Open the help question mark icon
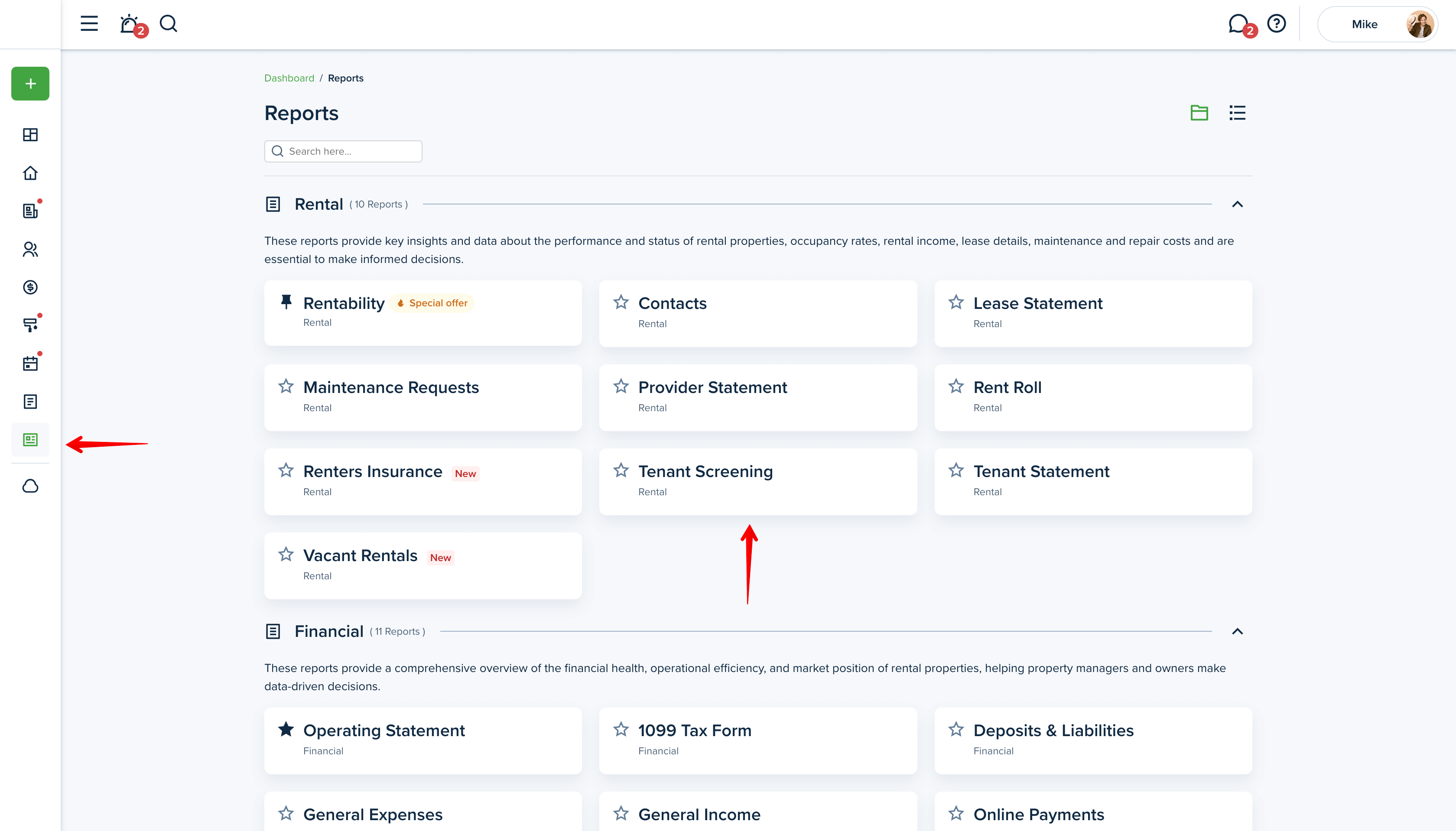This screenshot has height=831, width=1456. tap(1276, 23)
